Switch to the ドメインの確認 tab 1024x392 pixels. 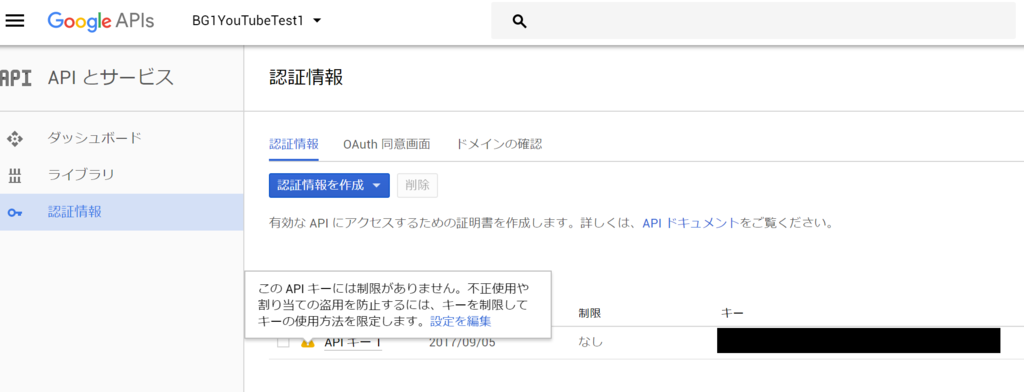(x=499, y=144)
